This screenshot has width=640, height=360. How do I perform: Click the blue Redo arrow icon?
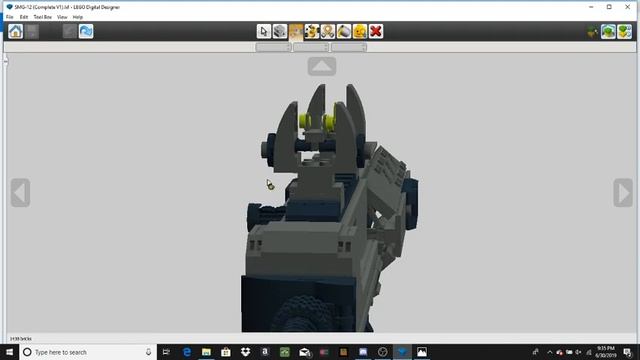(x=86, y=31)
